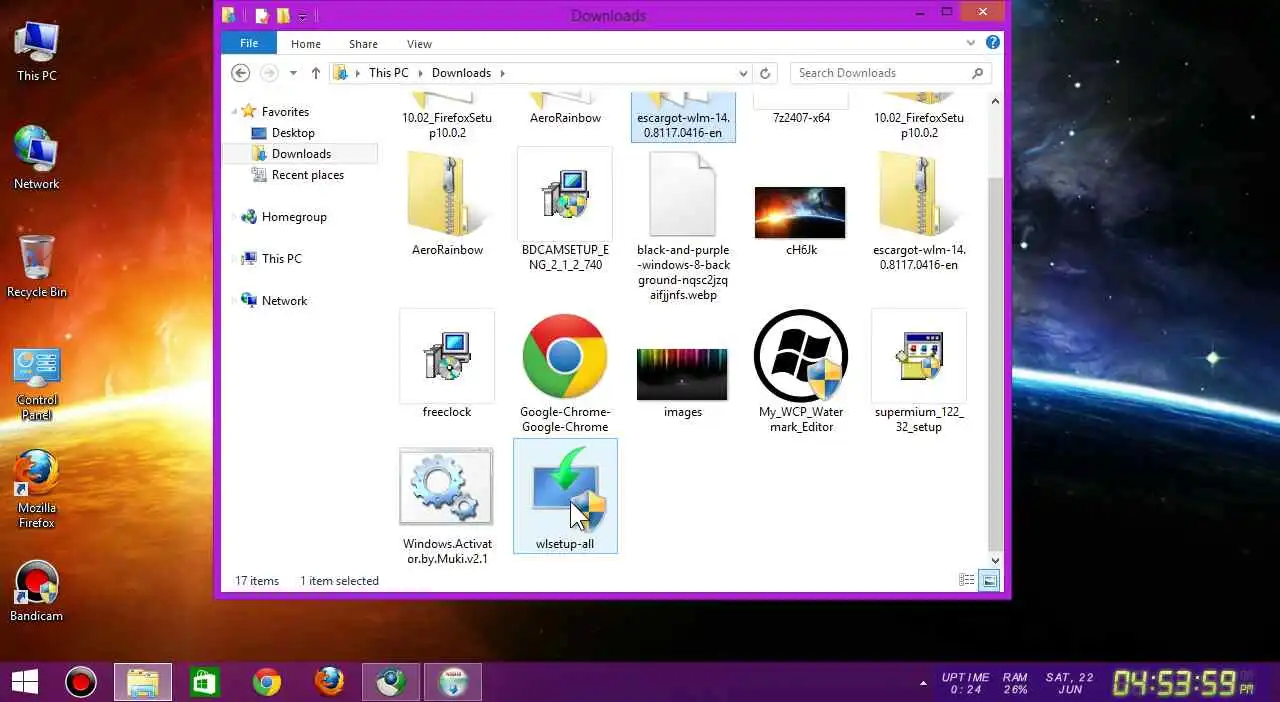Focus the Search Downloads field

tap(891, 73)
